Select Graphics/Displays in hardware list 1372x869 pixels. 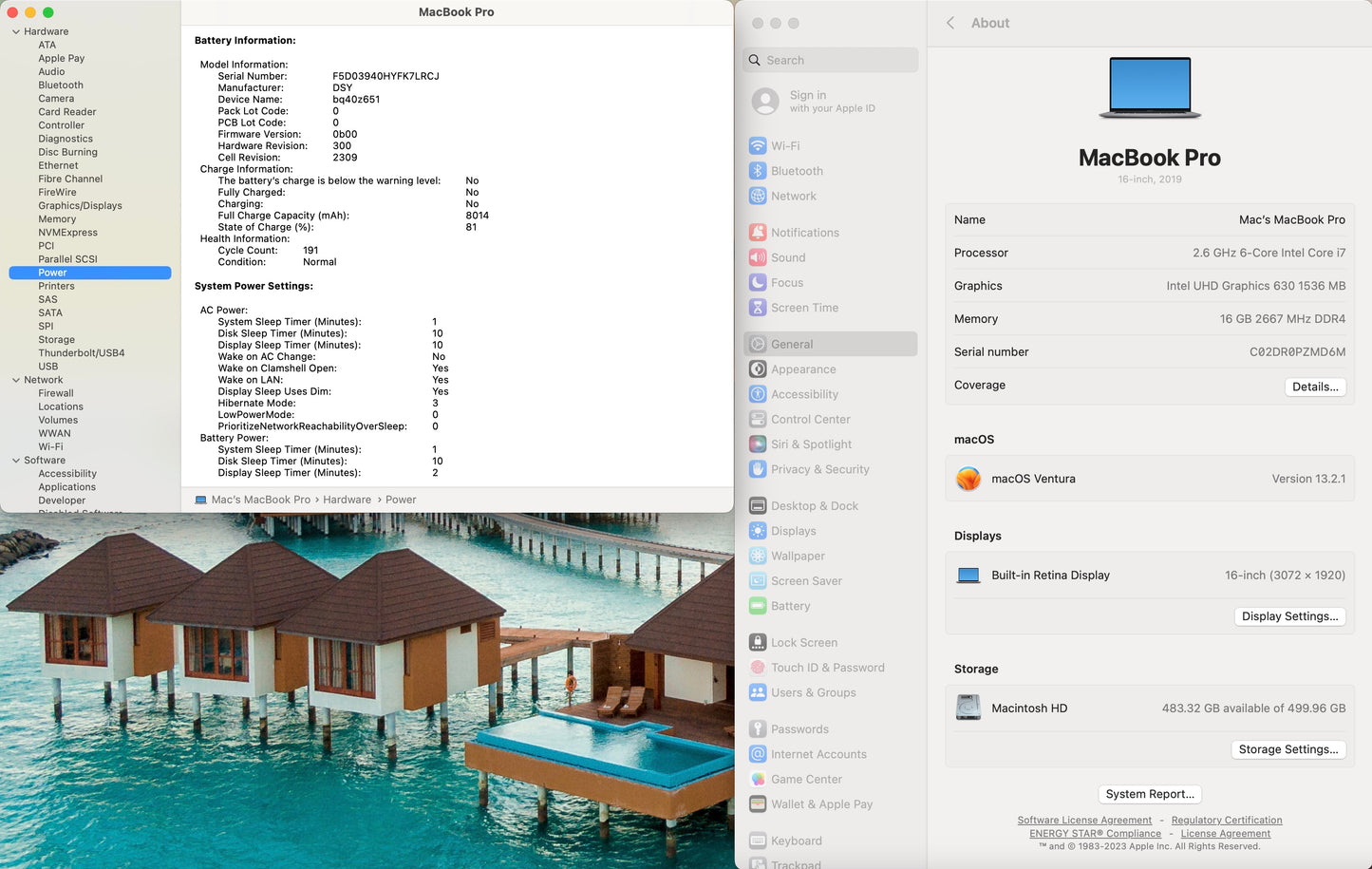[x=80, y=206]
